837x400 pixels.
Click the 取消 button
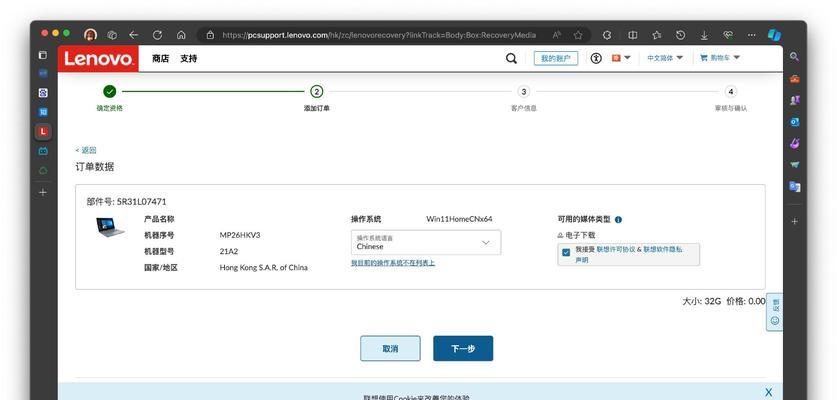pyautogui.click(x=390, y=348)
